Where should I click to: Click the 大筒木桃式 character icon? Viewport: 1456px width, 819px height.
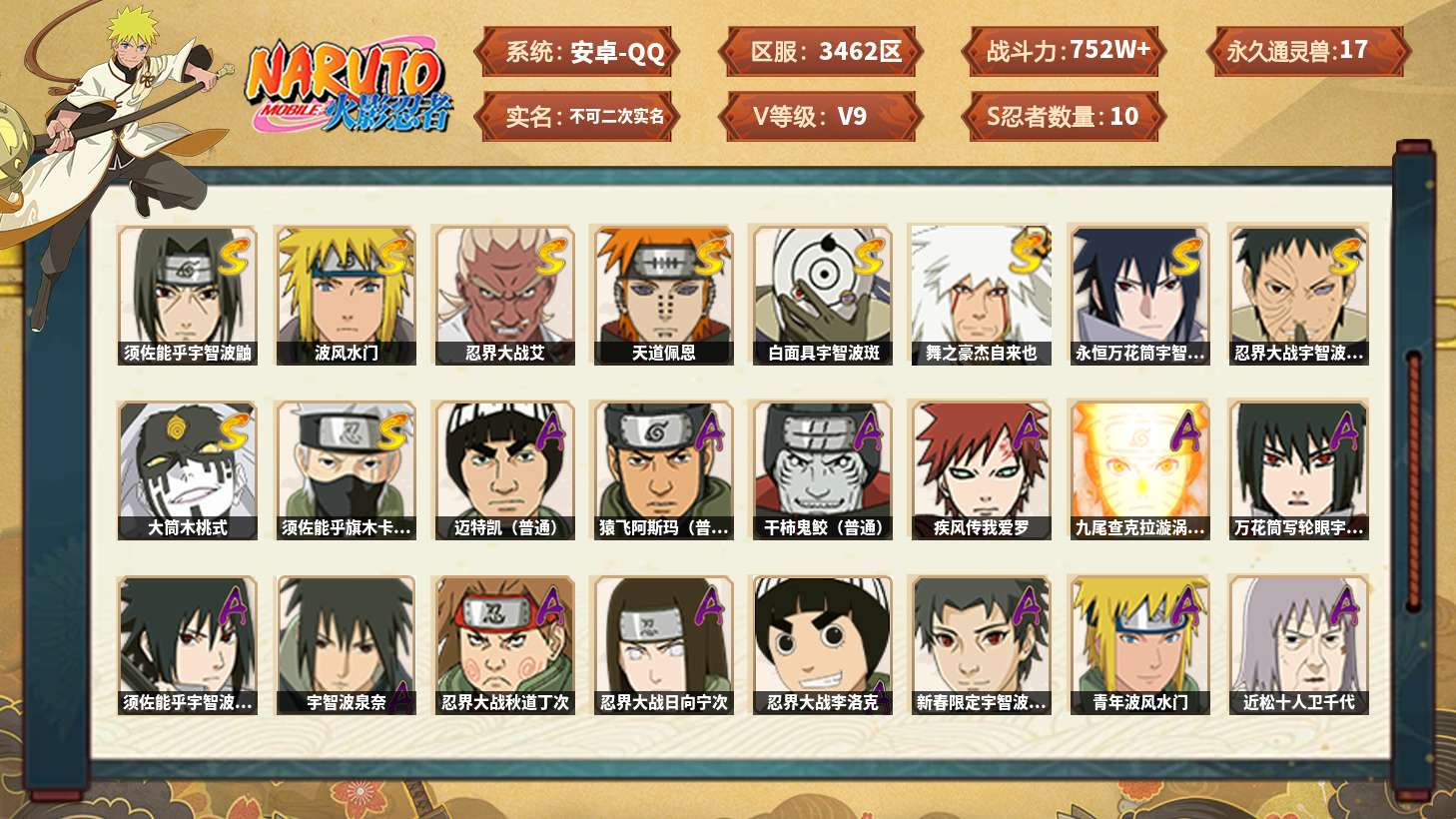(x=187, y=470)
